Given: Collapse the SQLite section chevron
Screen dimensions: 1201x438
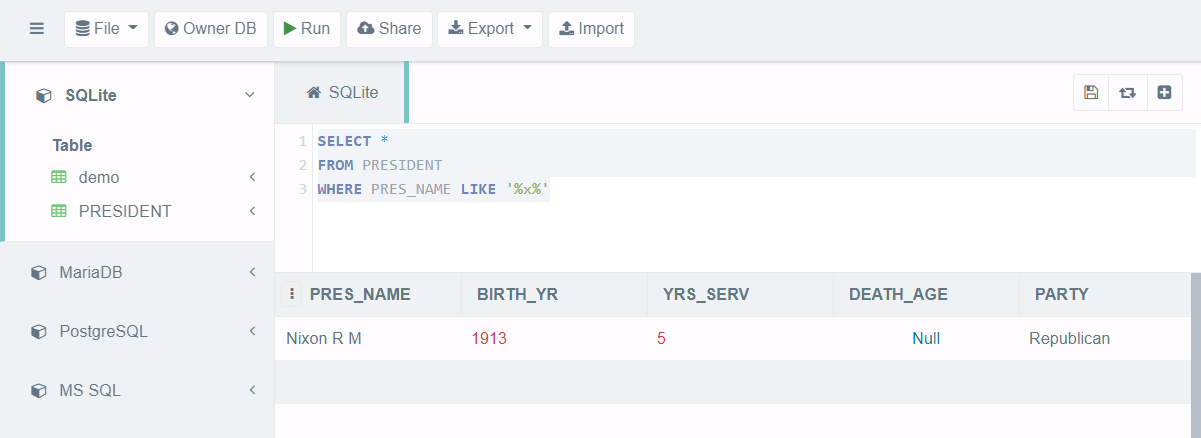Looking at the screenshot, I should coord(250,95).
